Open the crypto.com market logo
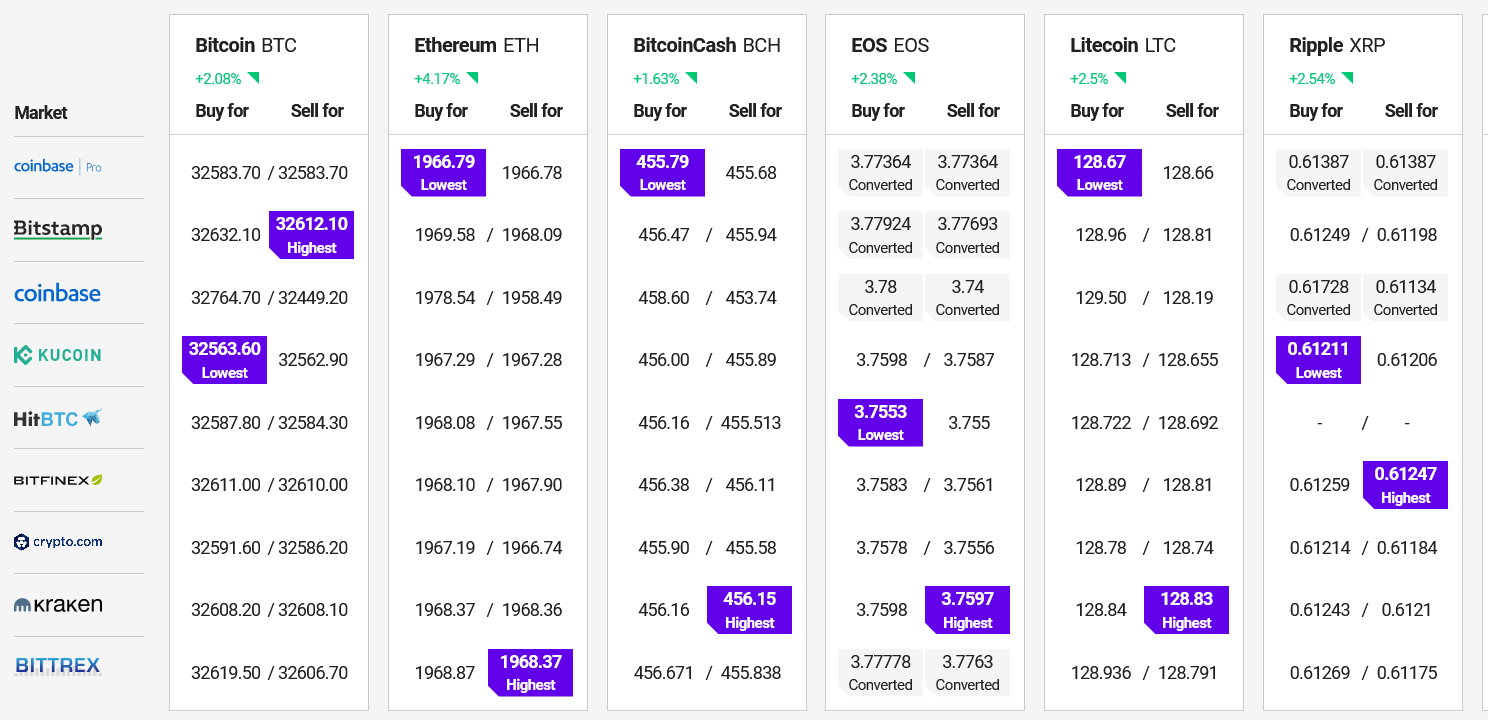 click(x=58, y=542)
